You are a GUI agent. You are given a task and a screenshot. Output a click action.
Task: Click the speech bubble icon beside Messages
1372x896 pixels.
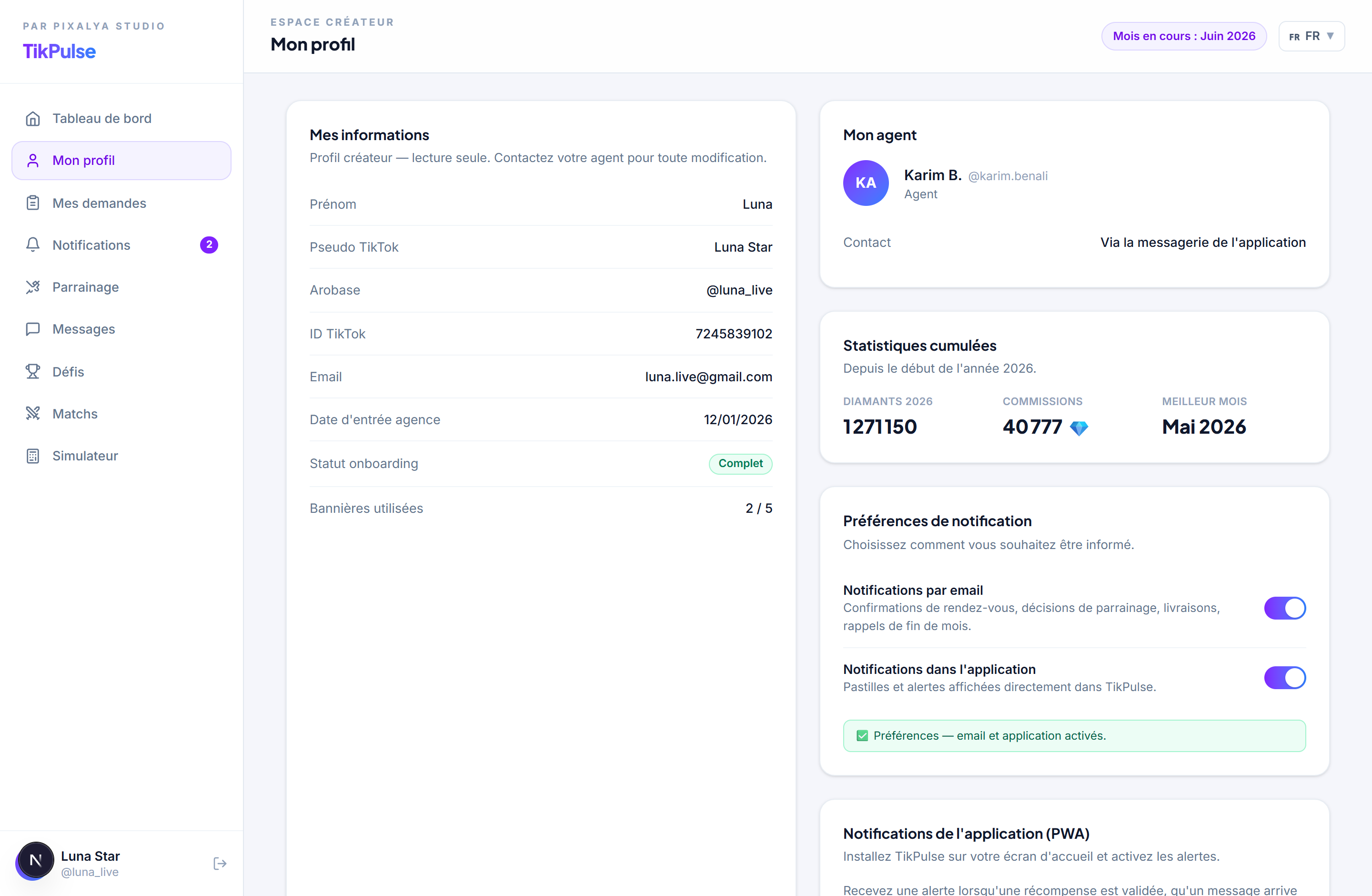click(33, 329)
